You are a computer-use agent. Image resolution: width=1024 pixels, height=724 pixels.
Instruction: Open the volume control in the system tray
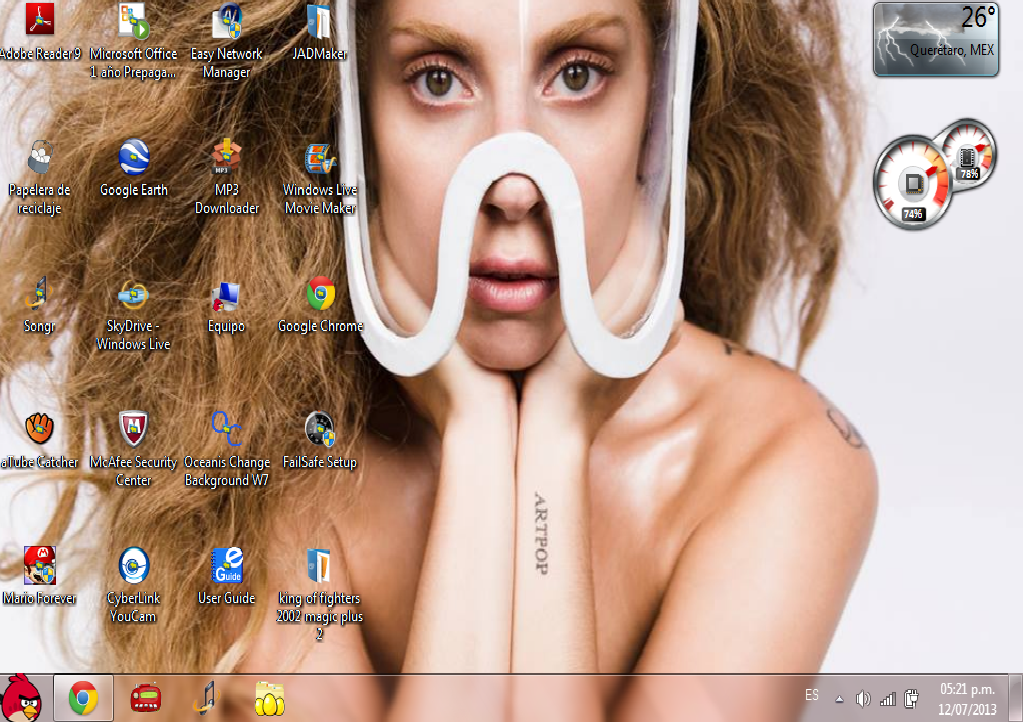(863, 699)
